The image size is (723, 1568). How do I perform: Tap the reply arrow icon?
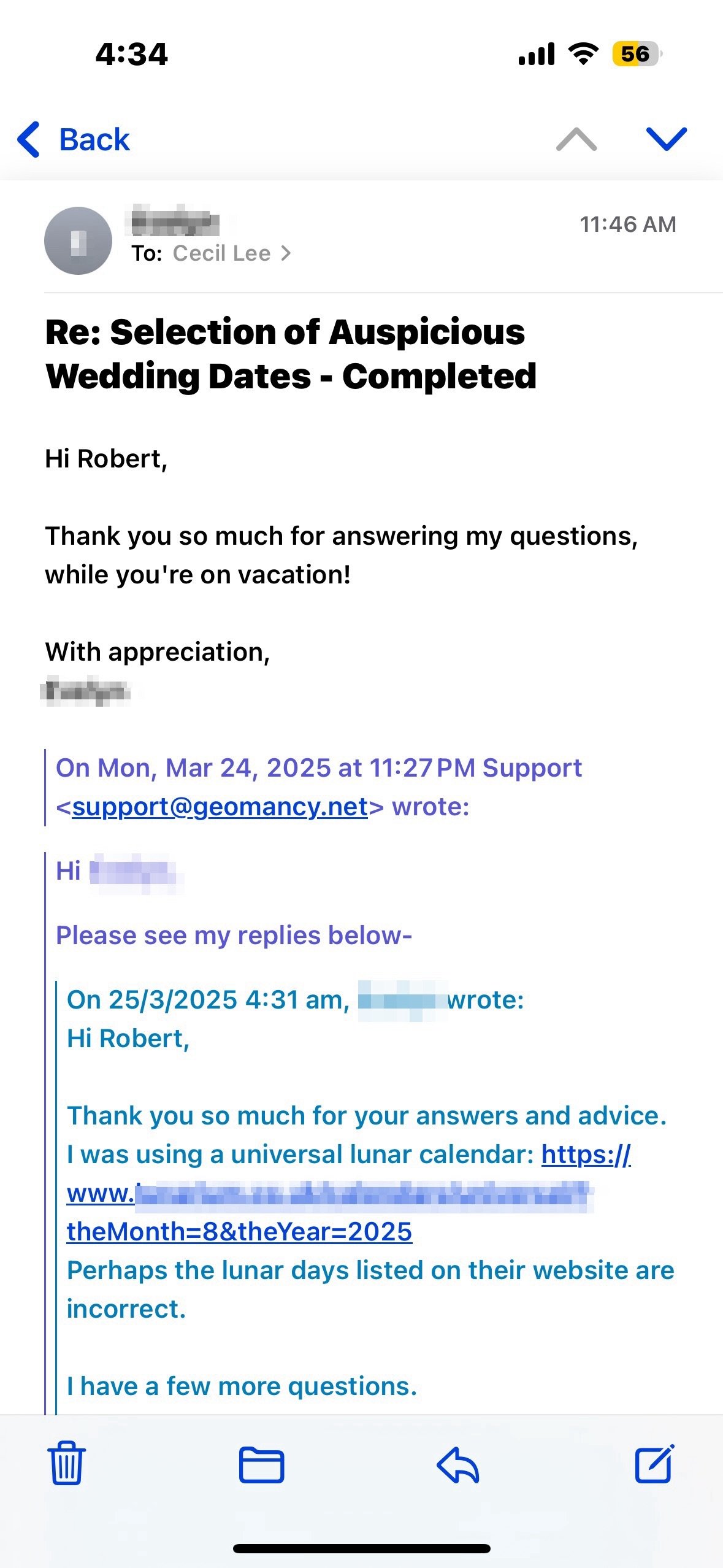click(x=457, y=1465)
